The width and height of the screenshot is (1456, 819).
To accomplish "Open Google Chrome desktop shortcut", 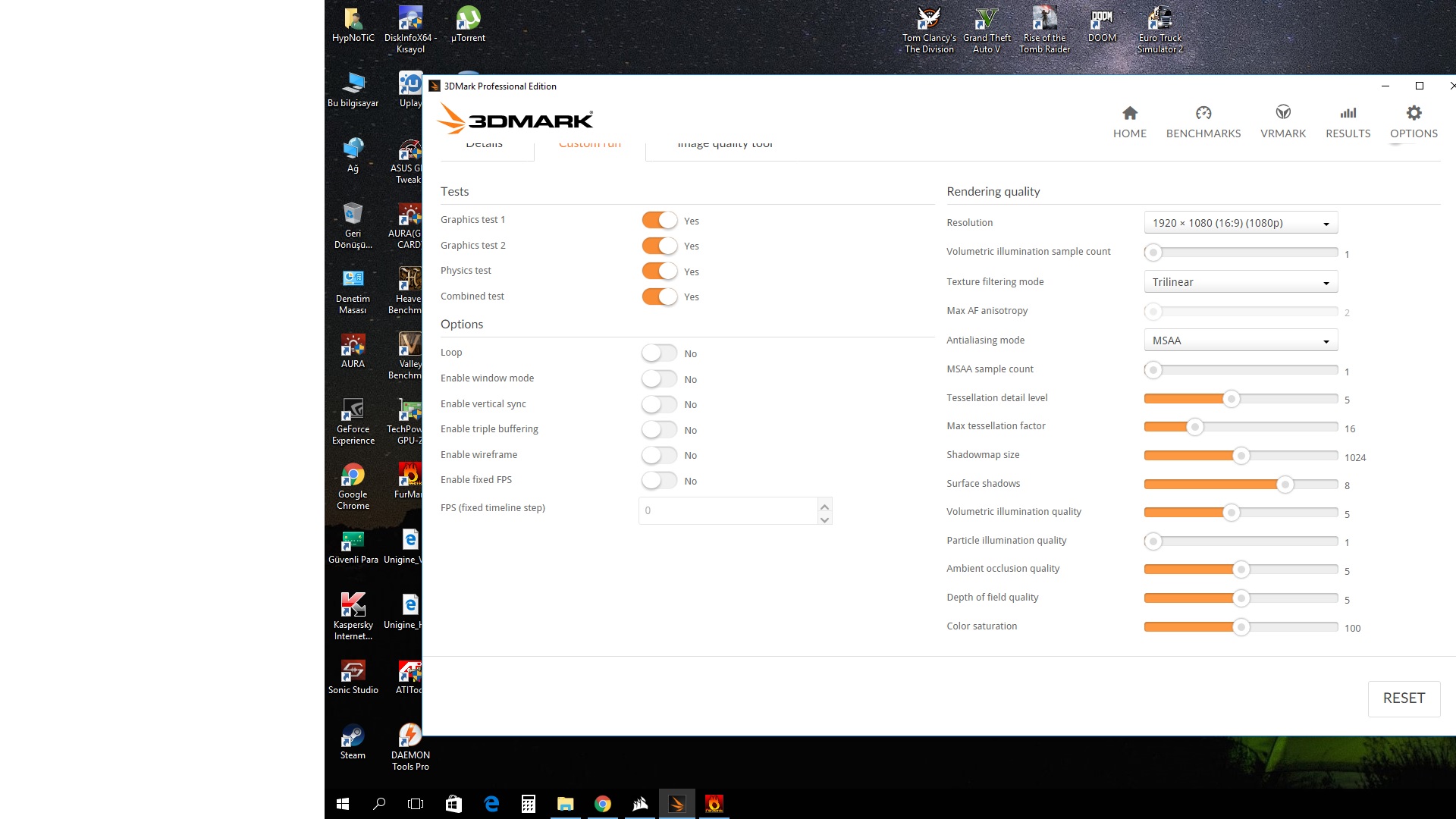I will click(353, 487).
